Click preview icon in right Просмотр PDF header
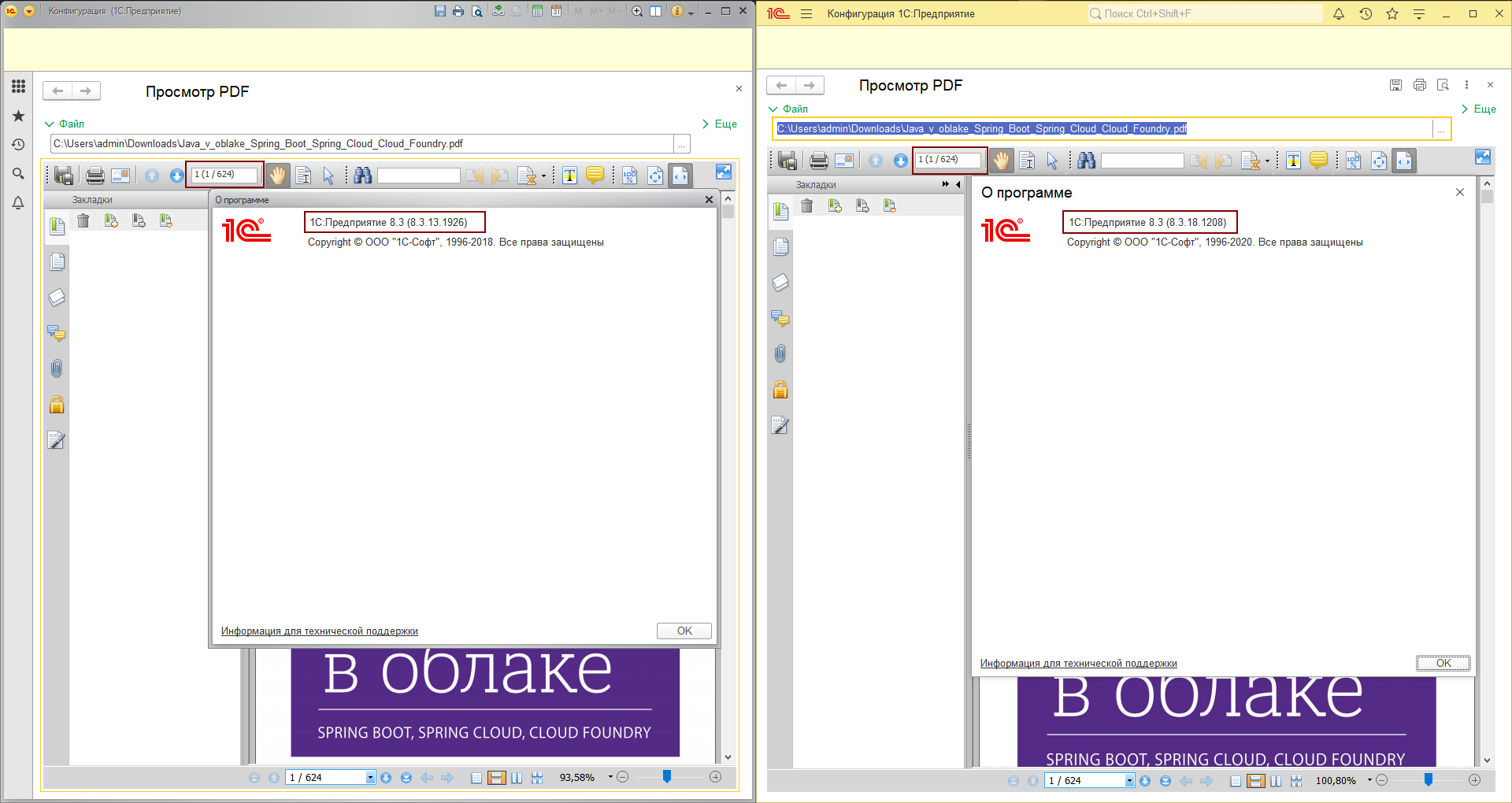 pos(1443,85)
